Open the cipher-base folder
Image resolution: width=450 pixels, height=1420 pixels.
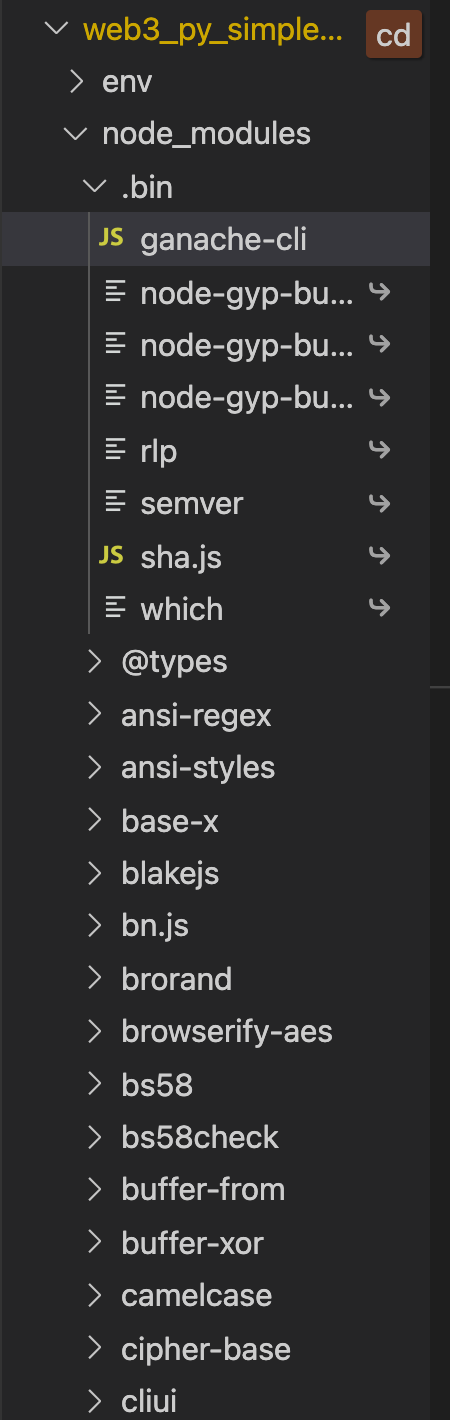click(x=206, y=1348)
